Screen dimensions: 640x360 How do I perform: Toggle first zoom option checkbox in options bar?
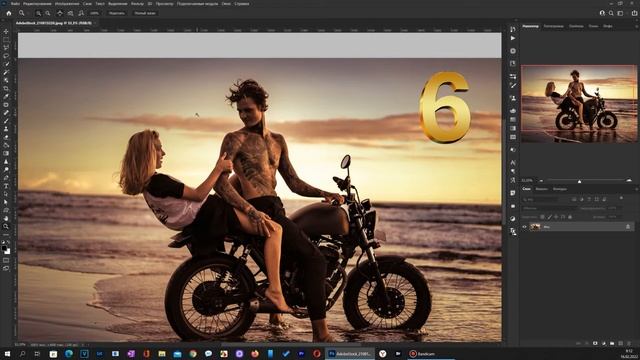click(60, 13)
